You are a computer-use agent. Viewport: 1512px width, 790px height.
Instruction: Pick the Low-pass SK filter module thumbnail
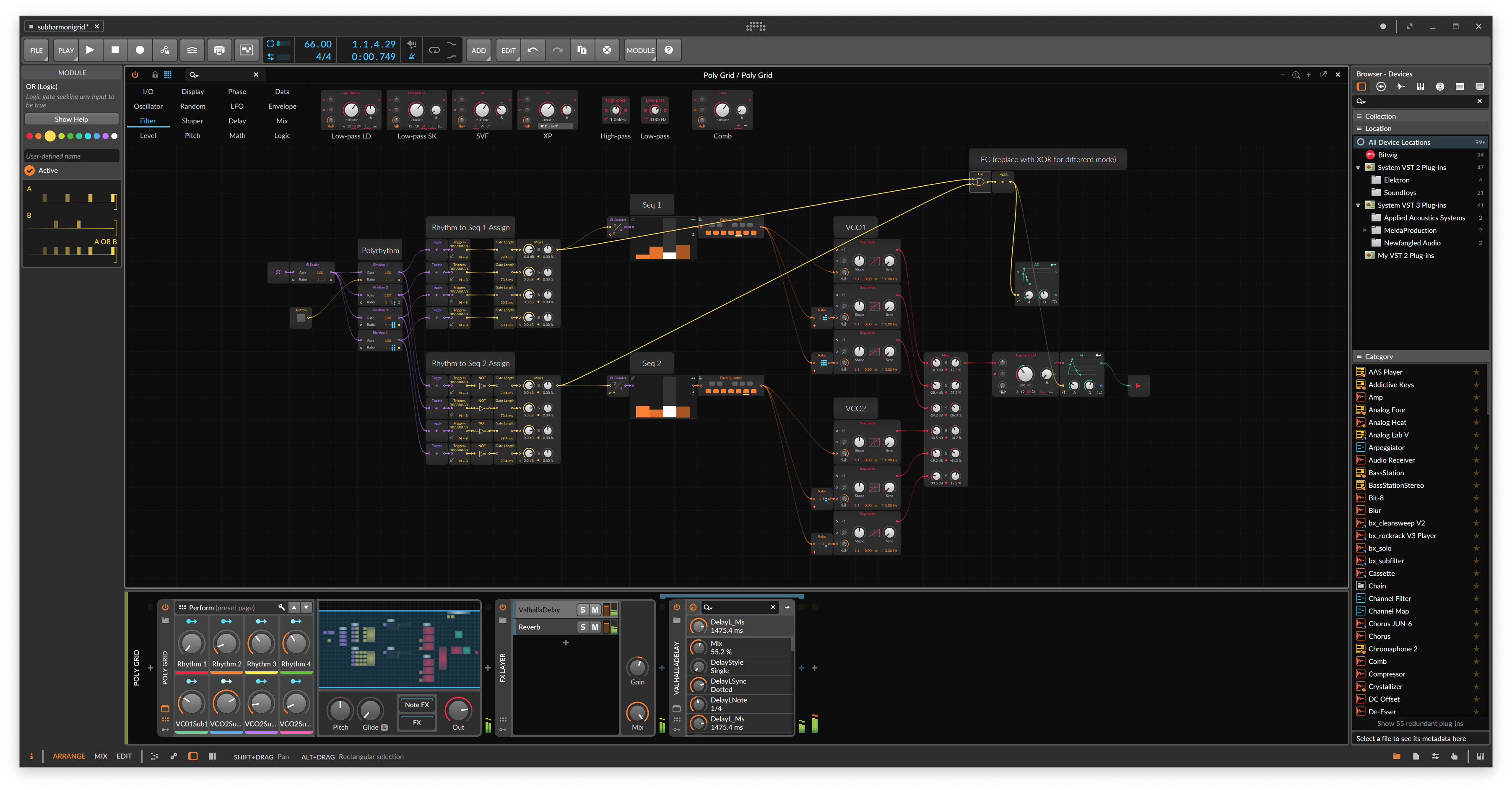(x=417, y=110)
